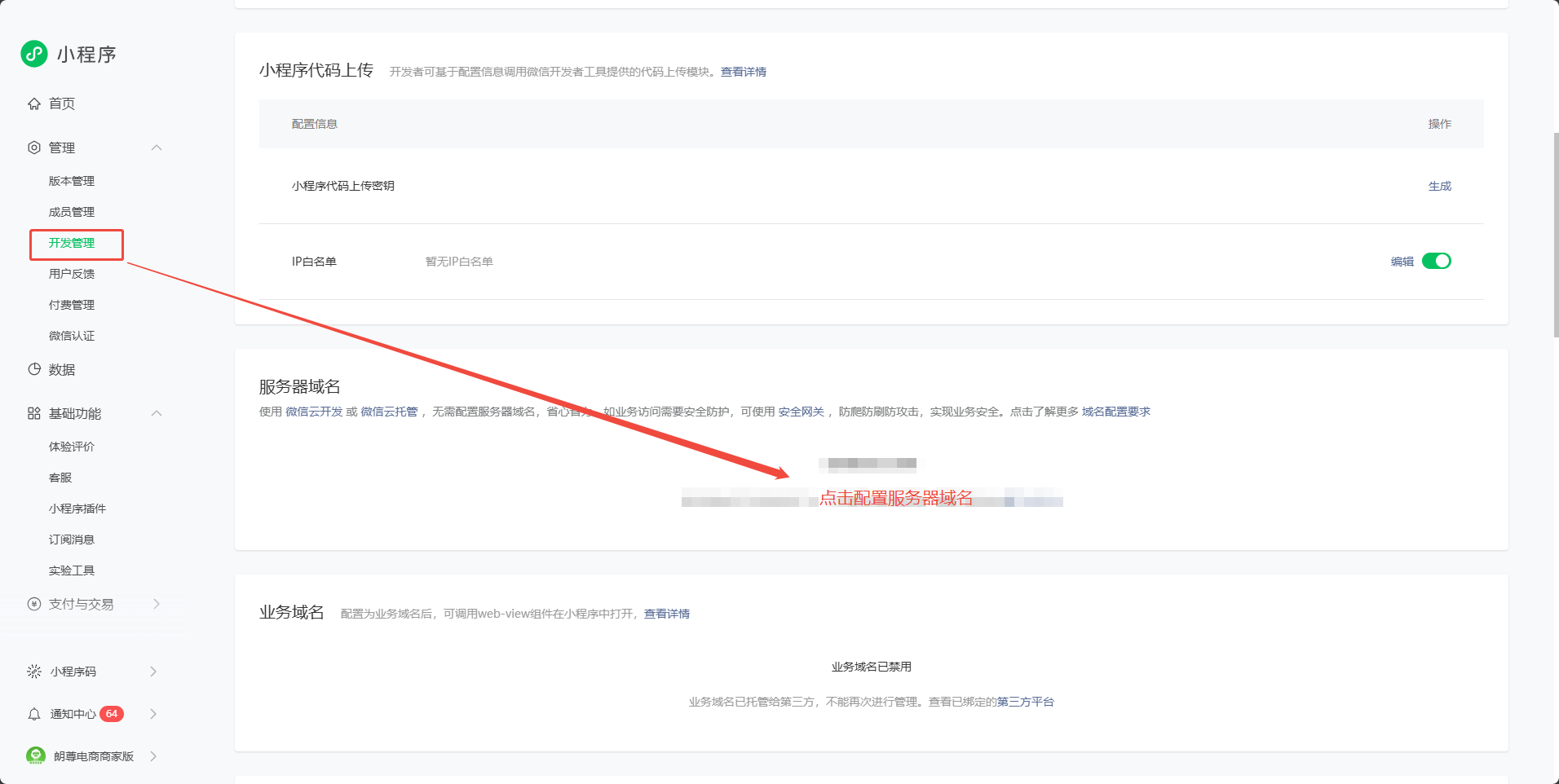Click the green Mini Program logo icon

pos(34,54)
